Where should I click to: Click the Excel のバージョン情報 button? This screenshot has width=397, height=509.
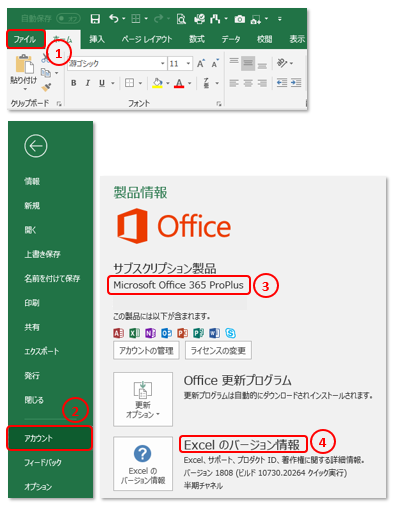[x=143, y=464]
